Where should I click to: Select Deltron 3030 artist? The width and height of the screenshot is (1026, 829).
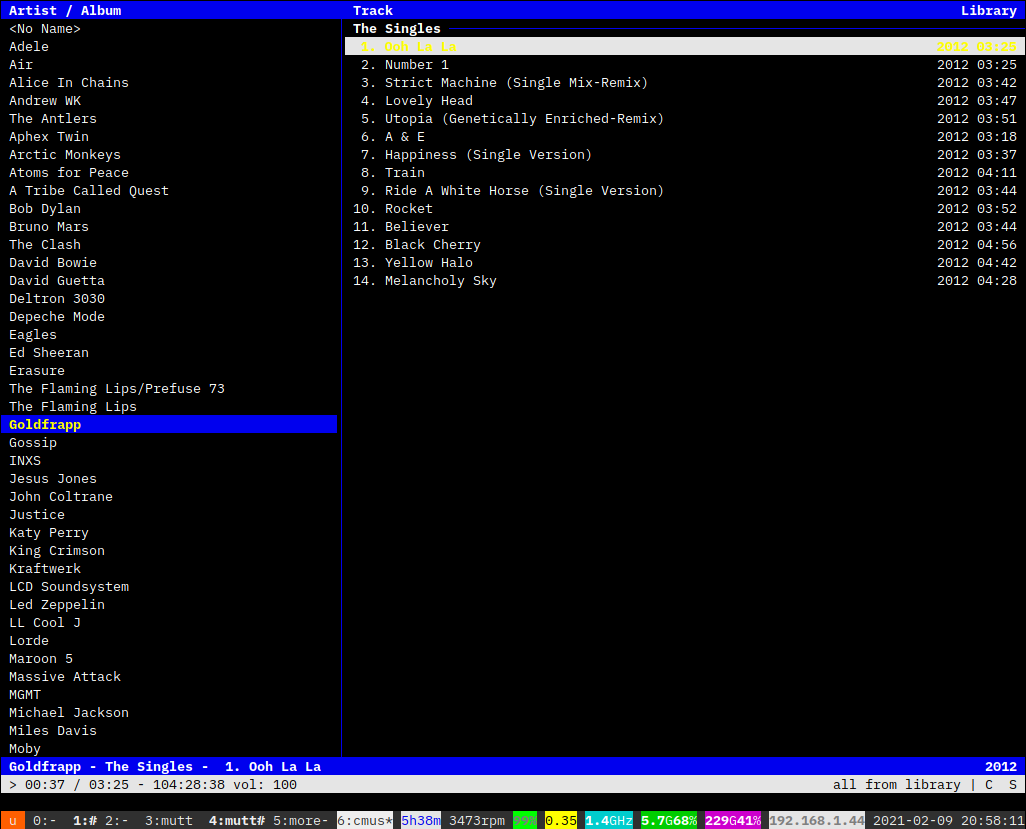coord(169,298)
